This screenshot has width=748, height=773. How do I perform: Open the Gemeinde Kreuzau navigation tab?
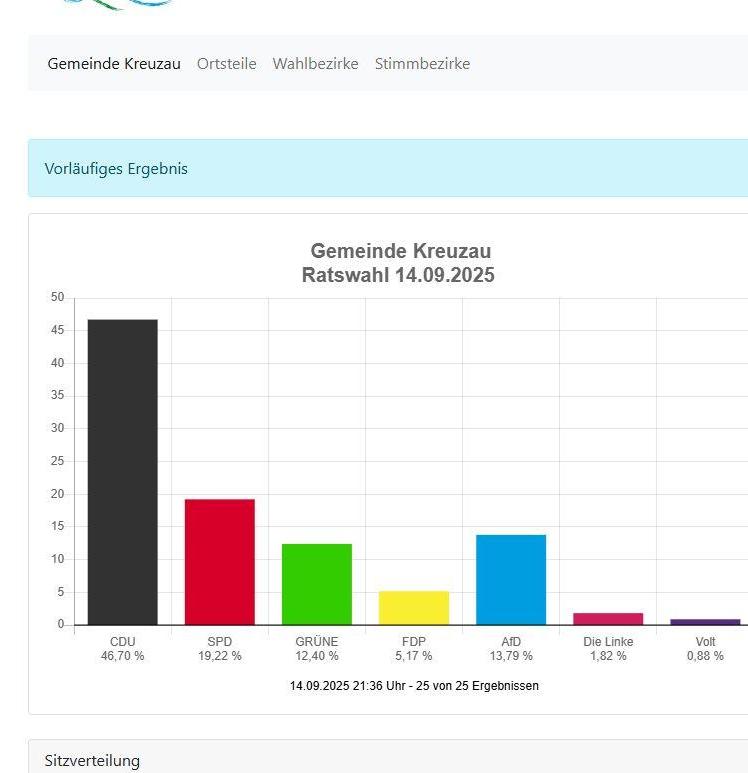(x=114, y=64)
